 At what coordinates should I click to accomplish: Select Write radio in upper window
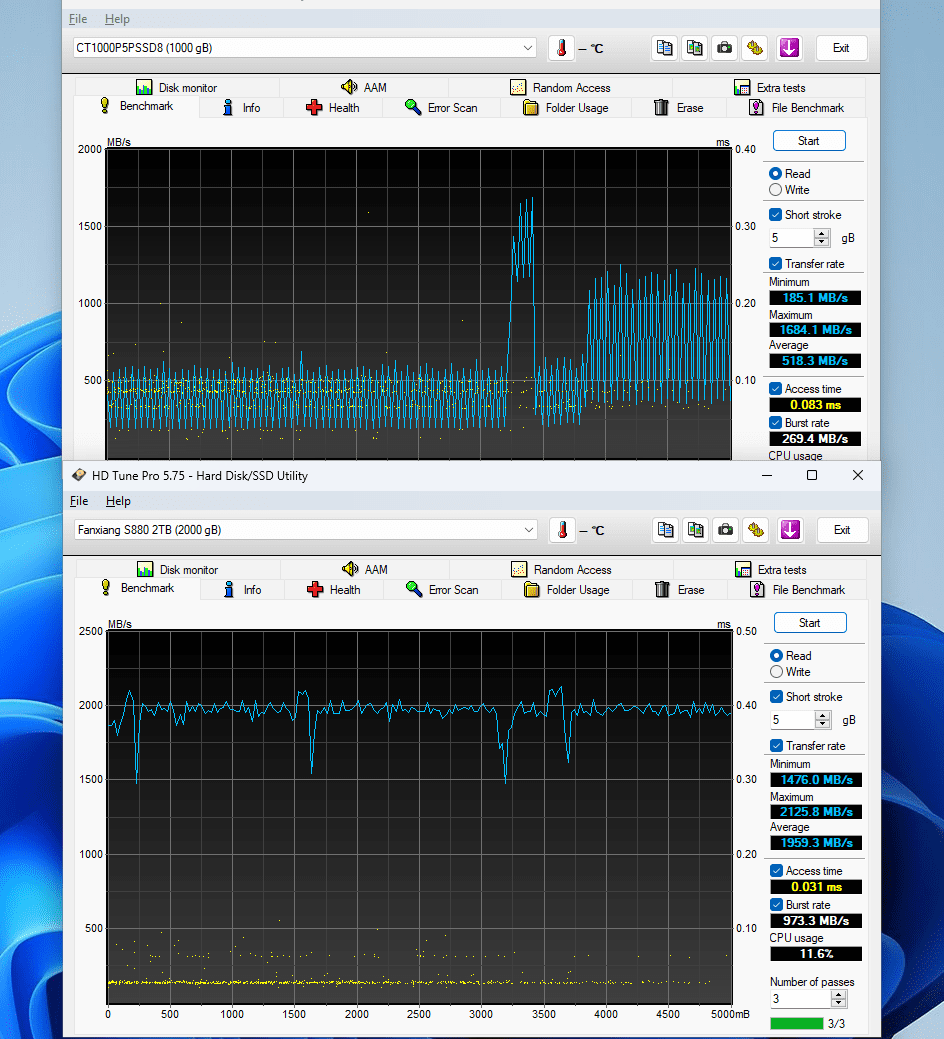click(x=775, y=190)
